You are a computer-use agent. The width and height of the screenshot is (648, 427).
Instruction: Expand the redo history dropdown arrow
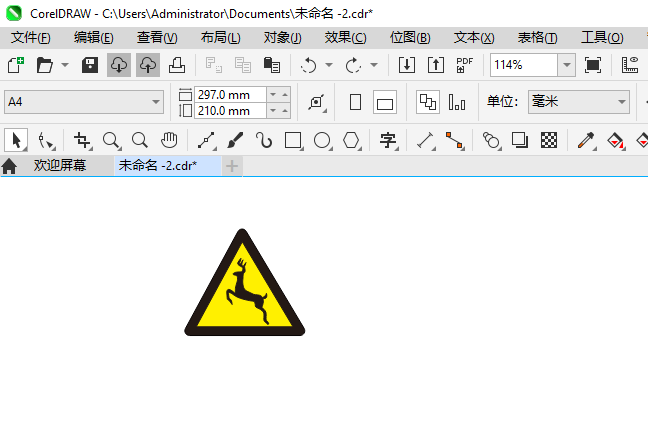coord(374,65)
